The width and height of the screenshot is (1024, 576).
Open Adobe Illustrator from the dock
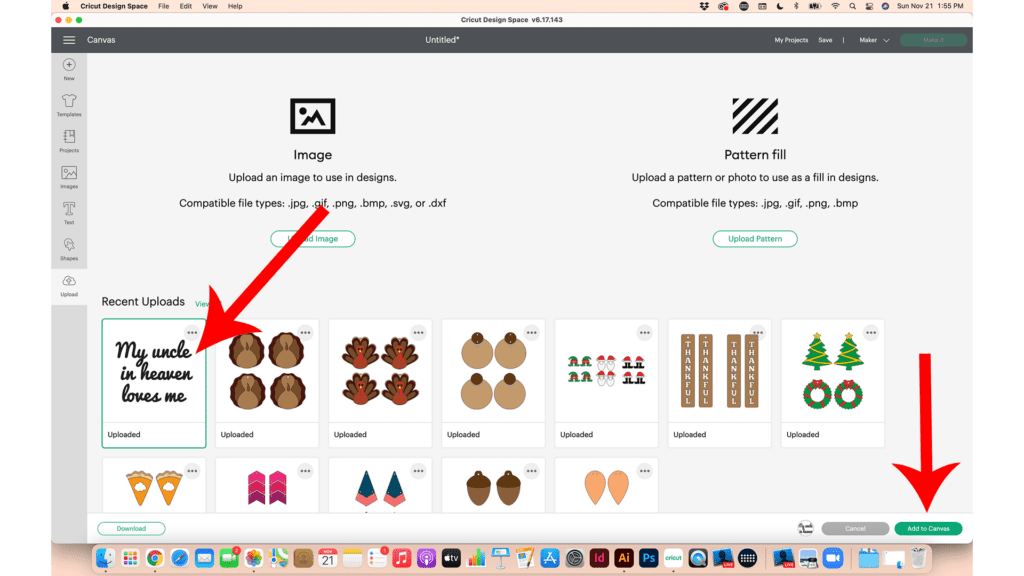(x=624, y=558)
